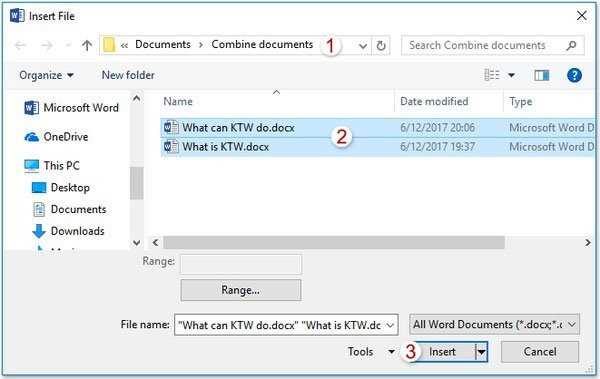This screenshot has height=379, width=600.
Task: Open OneDrive in the sidebar
Action: point(56,137)
